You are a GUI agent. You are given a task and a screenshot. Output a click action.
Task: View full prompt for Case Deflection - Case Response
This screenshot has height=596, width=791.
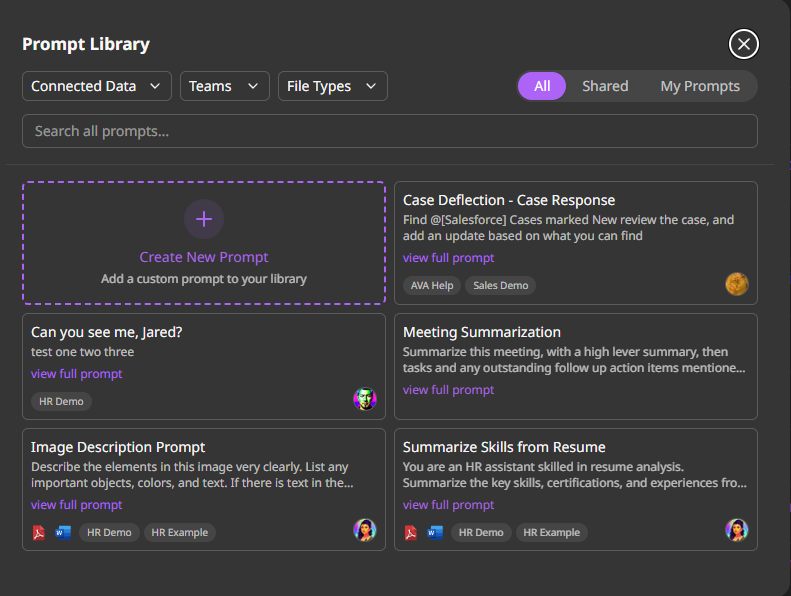tap(448, 258)
